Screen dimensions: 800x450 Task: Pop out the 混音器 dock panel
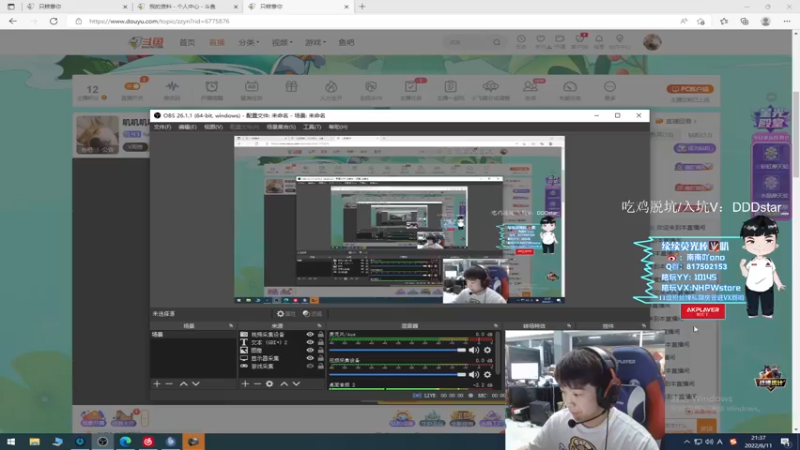(495, 326)
